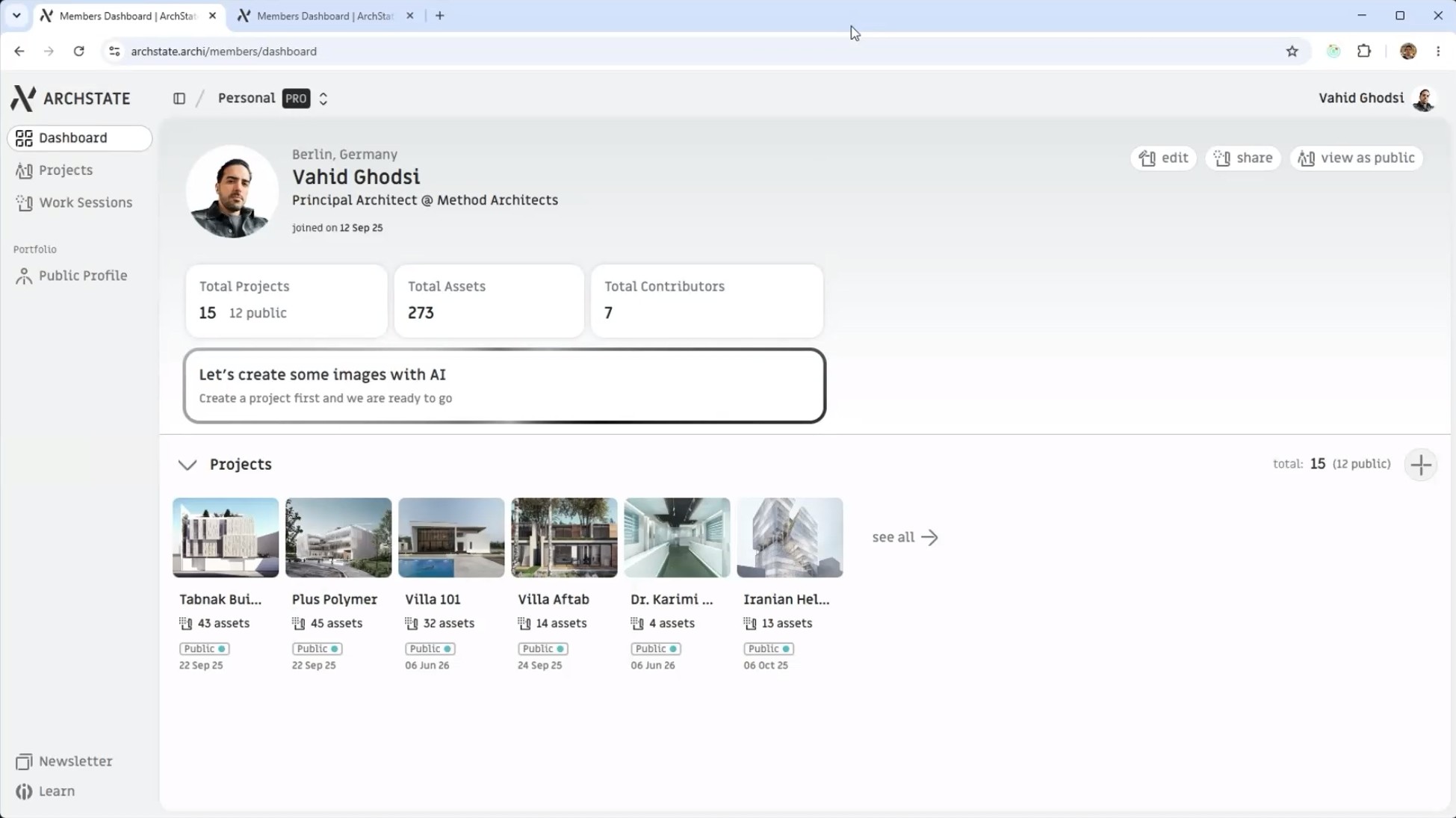Open the Personal workspace switcher arrows
This screenshot has height=818, width=1456.
[x=323, y=98]
